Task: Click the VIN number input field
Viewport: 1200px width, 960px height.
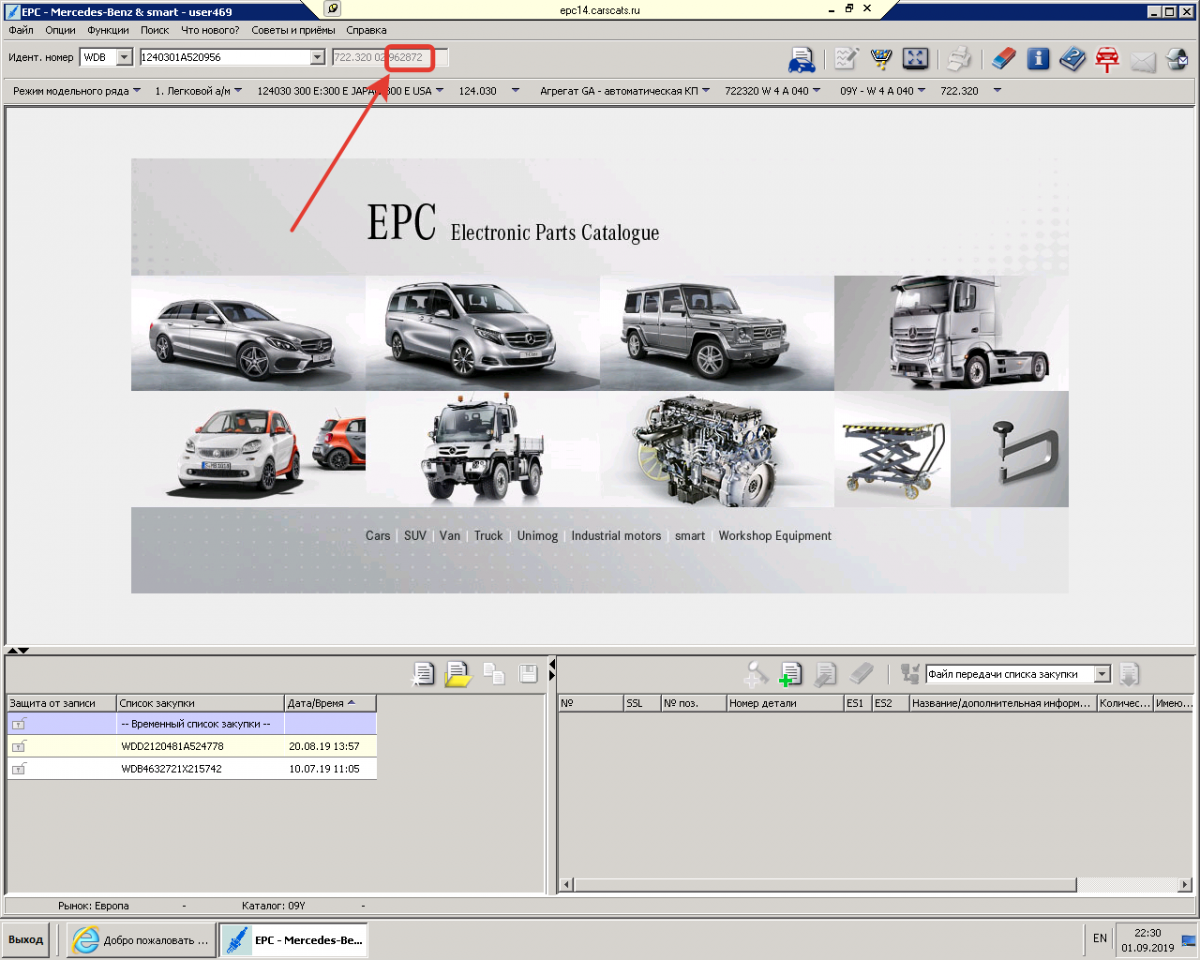Action: click(233, 58)
